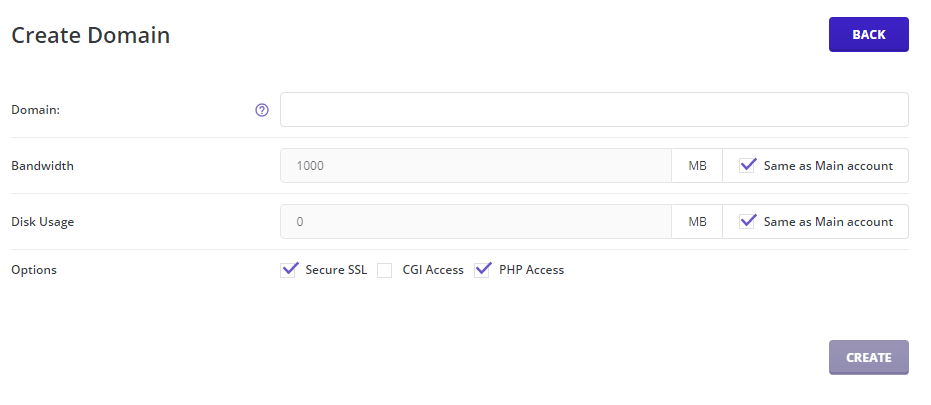Click the Domain: field label
This screenshot has height=405, width=931.
pyautogui.click(x=36, y=110)
